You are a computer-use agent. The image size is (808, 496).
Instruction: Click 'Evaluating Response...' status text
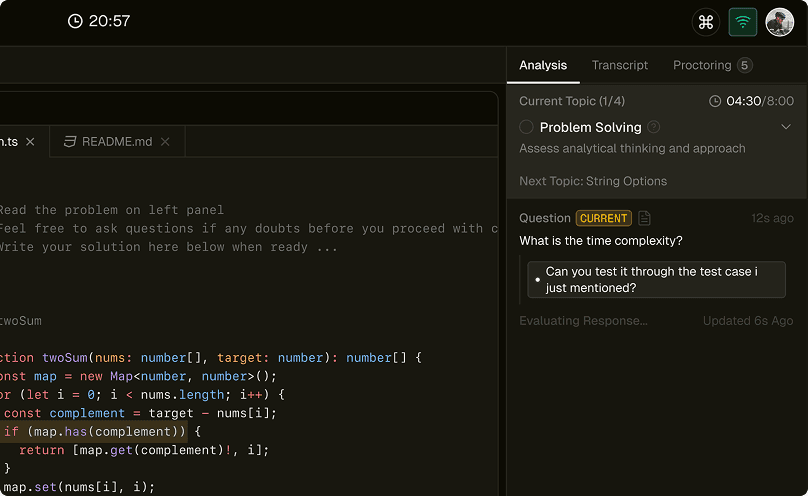tap(583, 321)
